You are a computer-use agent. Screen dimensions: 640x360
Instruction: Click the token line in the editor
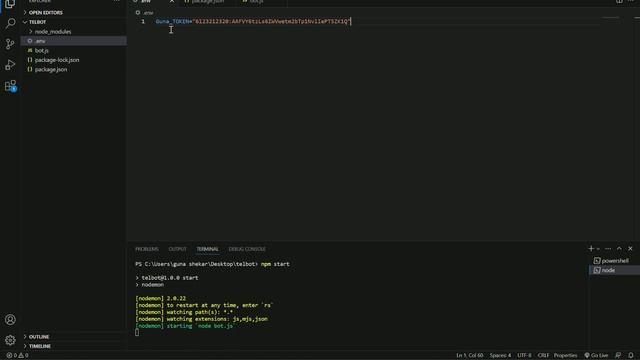click(253, 21)
